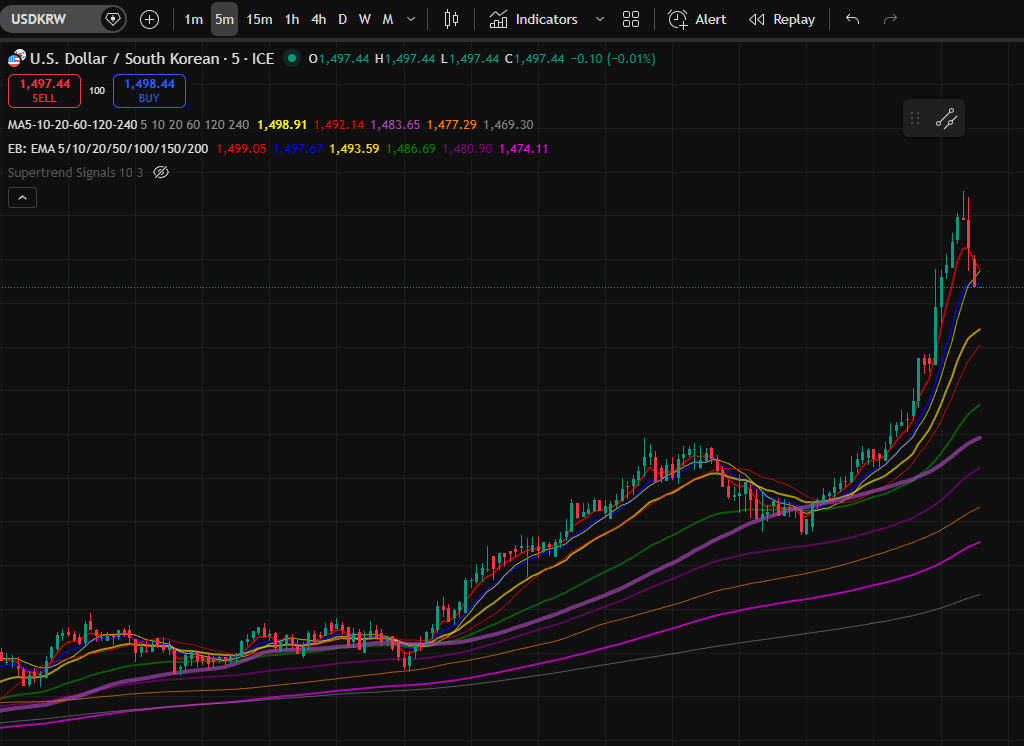Viewport: 1024px width, 746px height.
Task: Switch to the 15m timeframe
Action: coord(259,19)
